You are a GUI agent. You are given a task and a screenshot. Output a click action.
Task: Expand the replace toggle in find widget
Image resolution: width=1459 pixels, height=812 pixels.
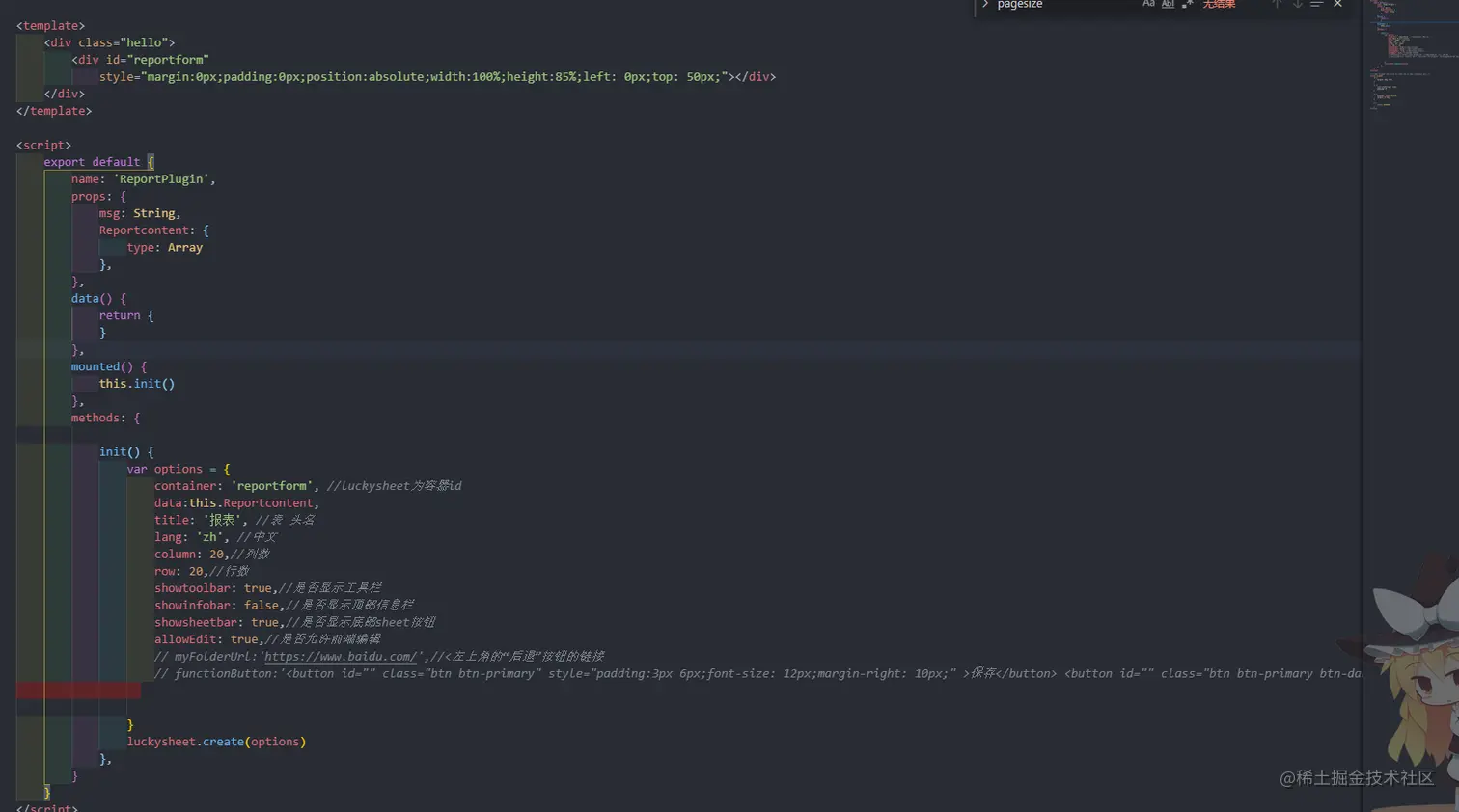(x=985, y=5)
